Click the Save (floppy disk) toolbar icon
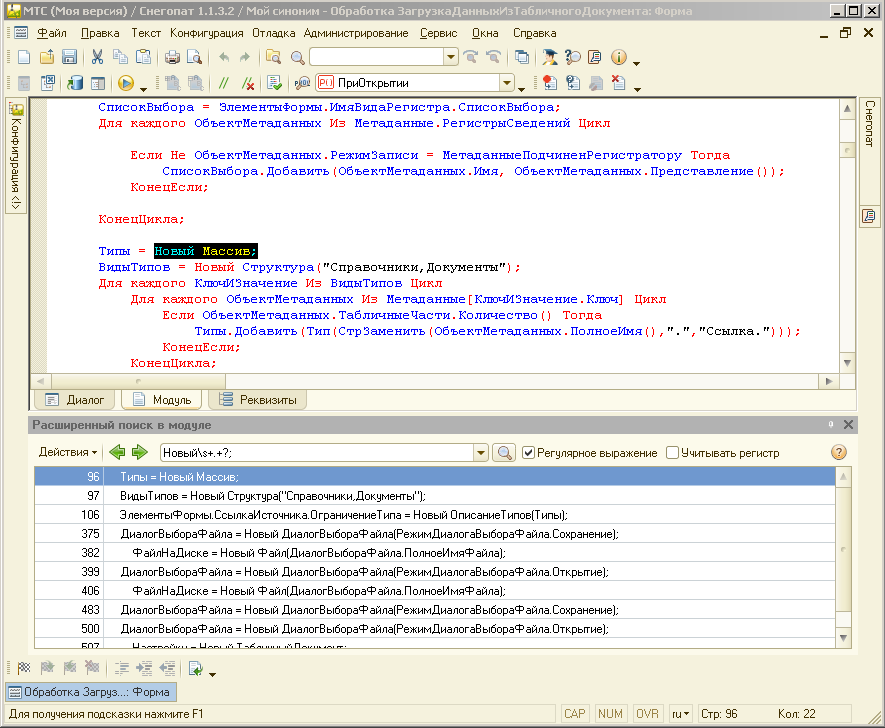The image size is (885, 728). click(70, 57)
